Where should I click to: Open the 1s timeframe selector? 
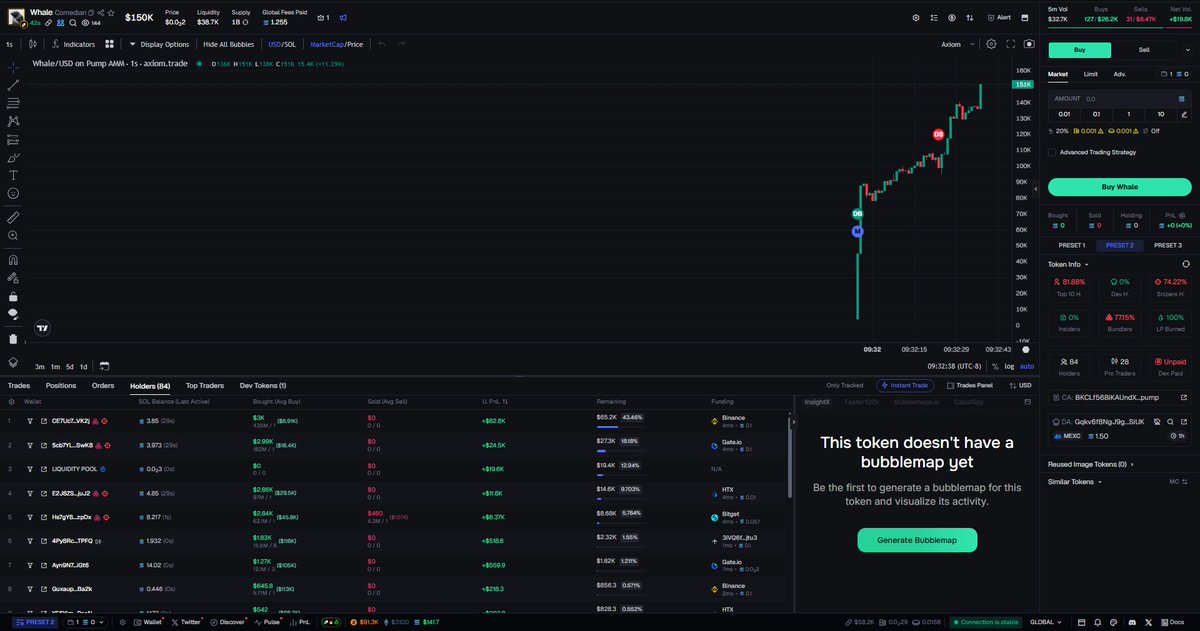(9, 44)
